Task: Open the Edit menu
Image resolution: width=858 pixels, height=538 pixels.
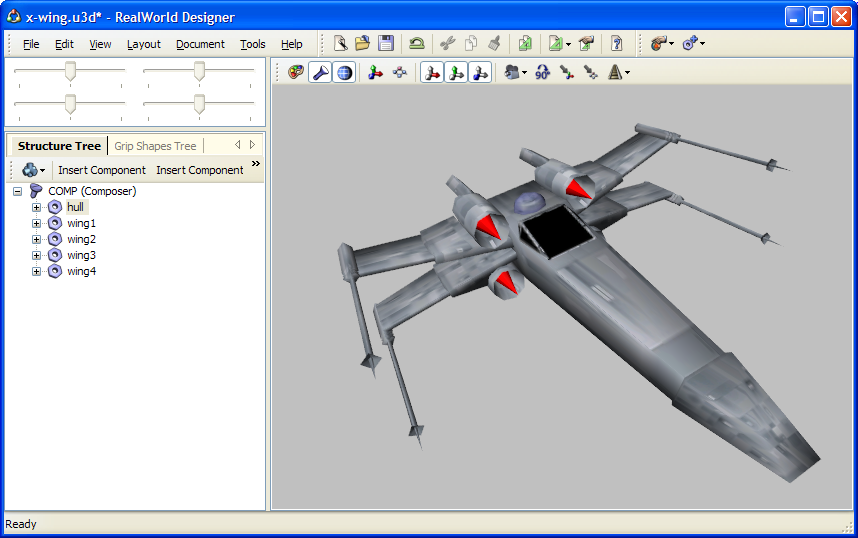Action: pyautogui.click(x=64, y=44)
